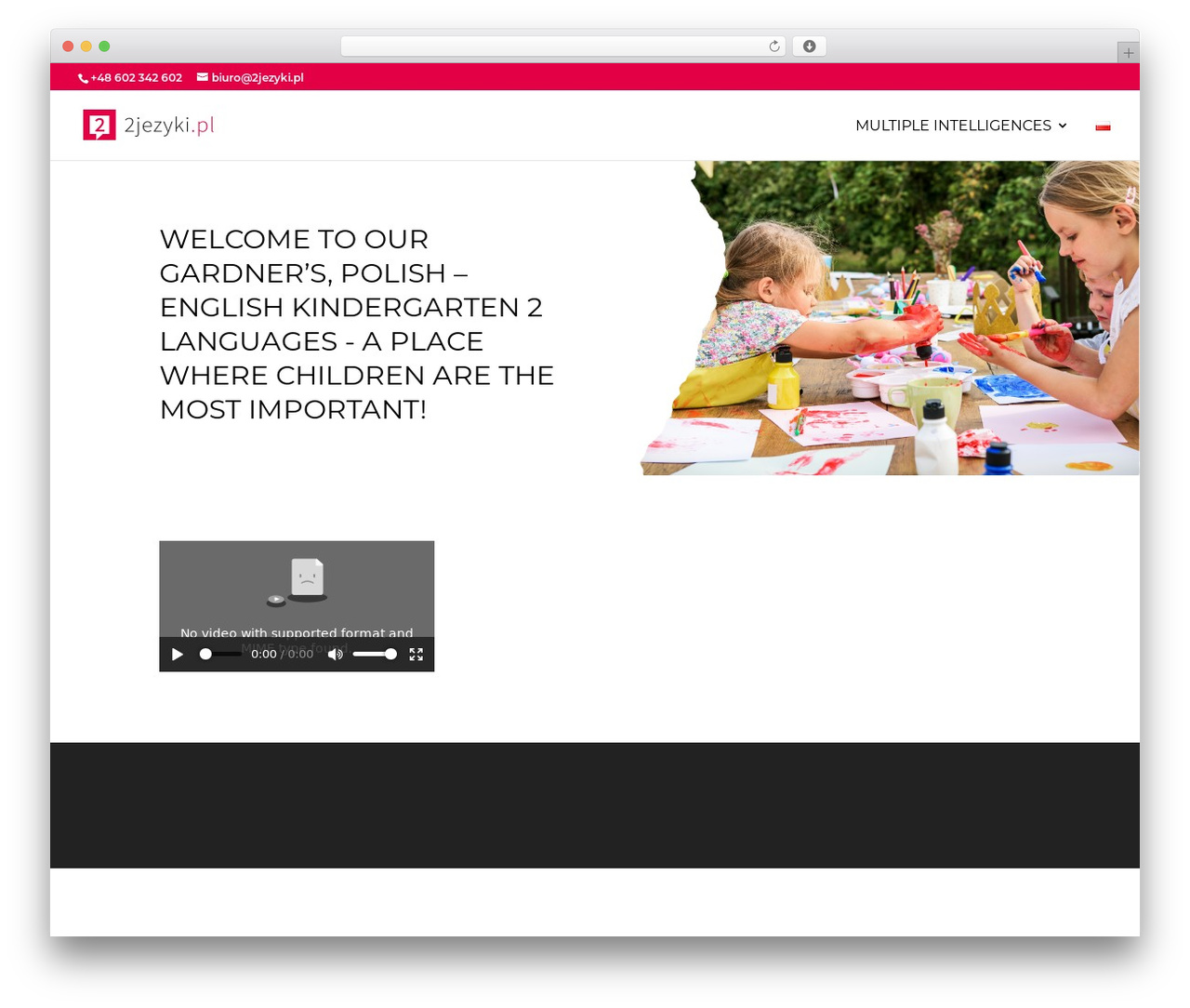Screen dimensions: 1190x1008
Task: Call the number +48 602 342 602
Action: click(136, 78)
